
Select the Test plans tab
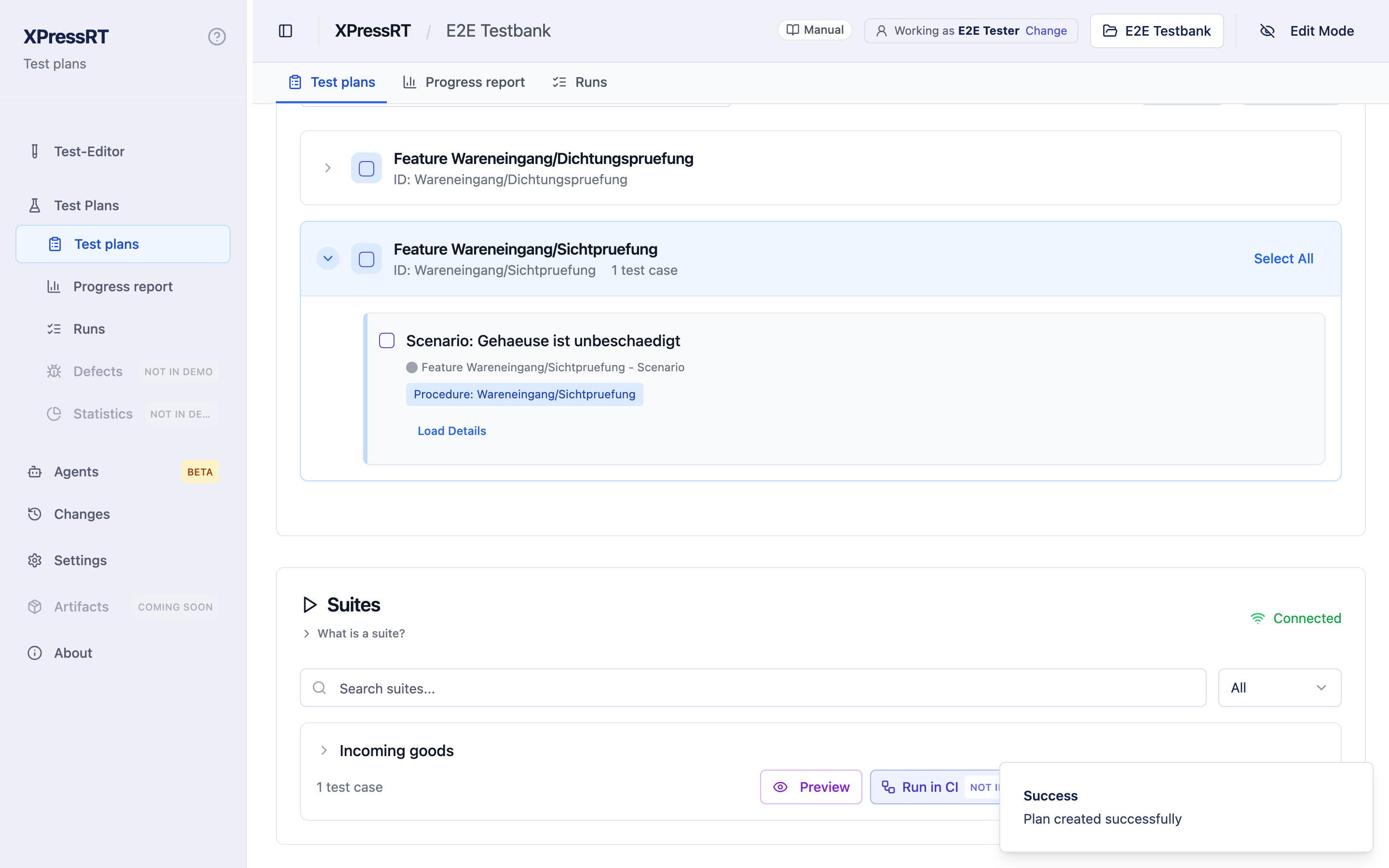coord(332,82)
